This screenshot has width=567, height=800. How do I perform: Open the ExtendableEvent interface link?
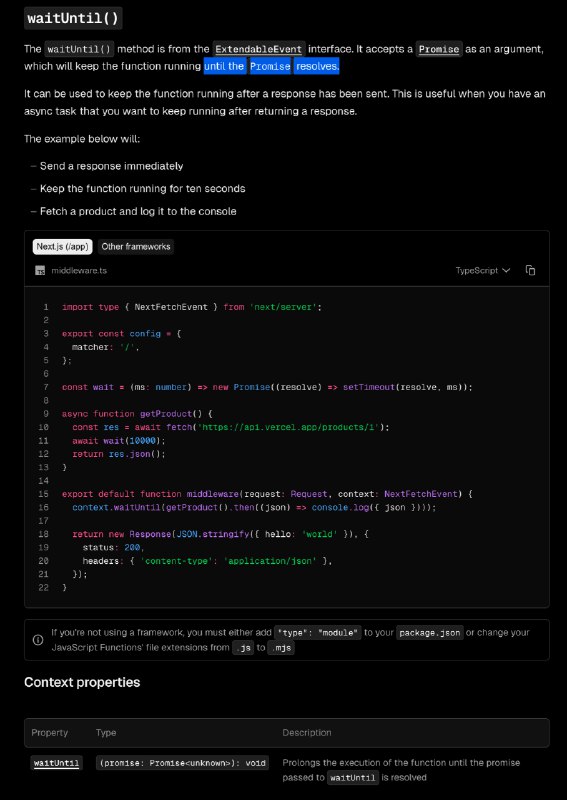click(x=259, y=49)
